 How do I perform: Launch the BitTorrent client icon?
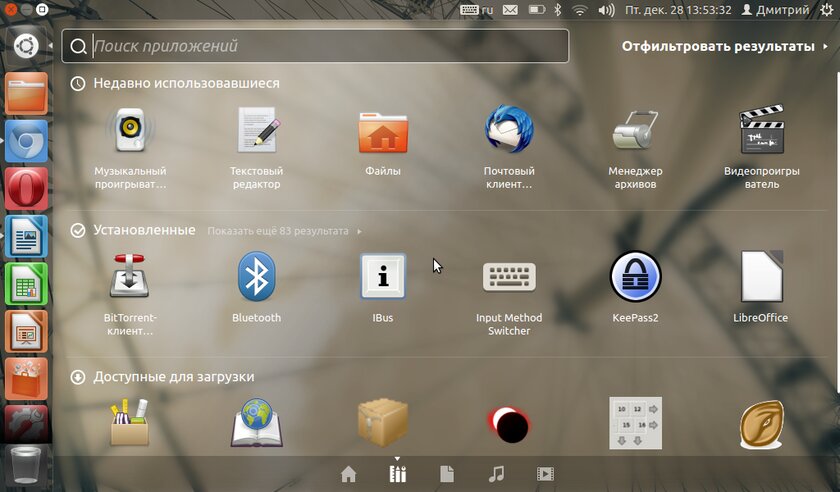click(131, 277)
